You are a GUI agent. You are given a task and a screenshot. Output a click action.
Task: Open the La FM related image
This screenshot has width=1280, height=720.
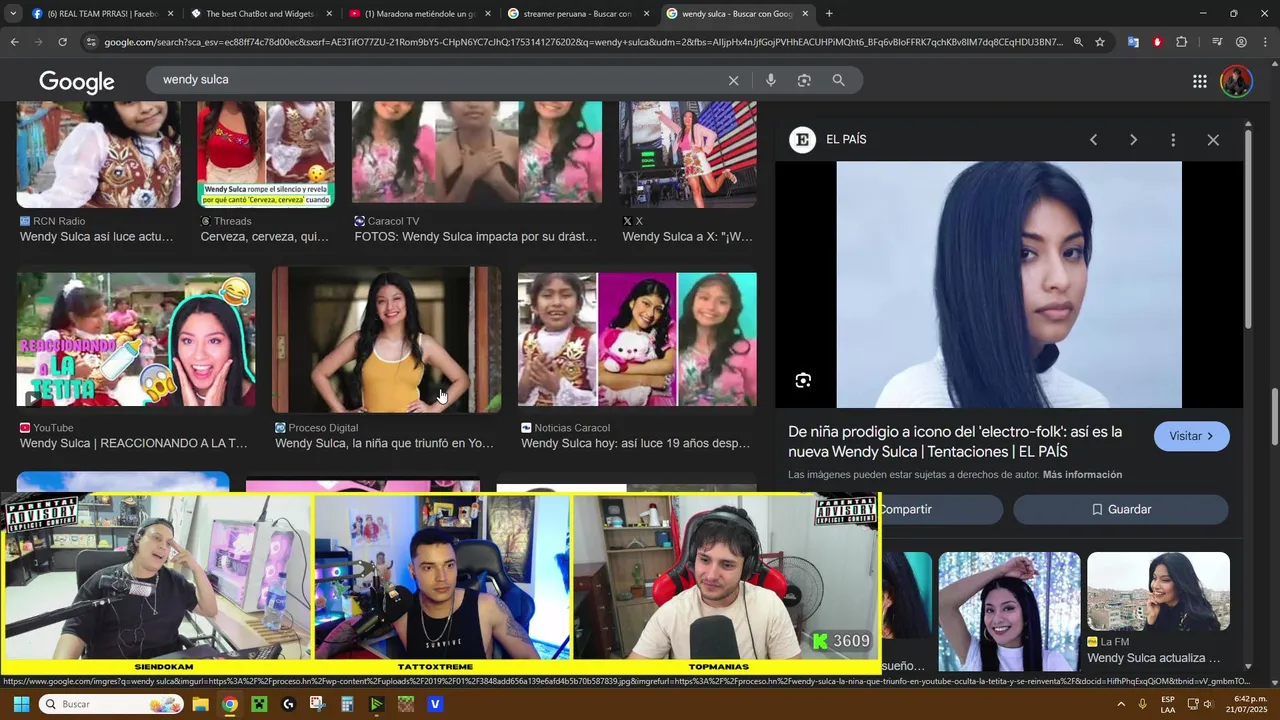[1158, 592]
